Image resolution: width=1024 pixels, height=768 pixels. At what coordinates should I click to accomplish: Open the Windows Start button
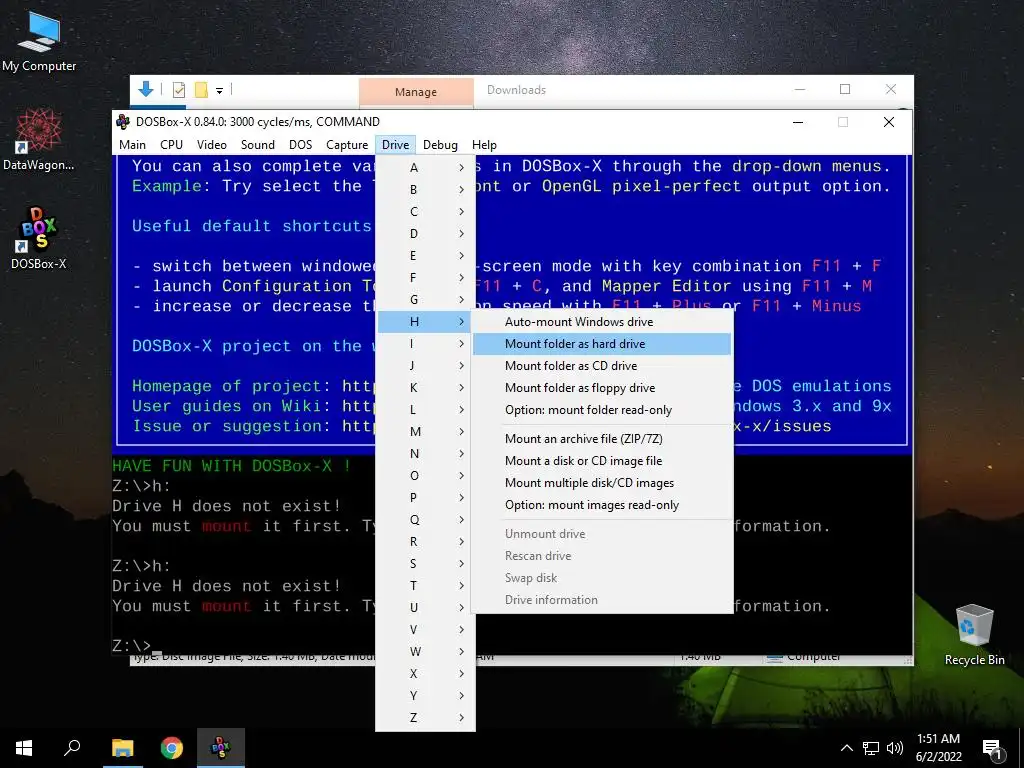click(24, 748)
